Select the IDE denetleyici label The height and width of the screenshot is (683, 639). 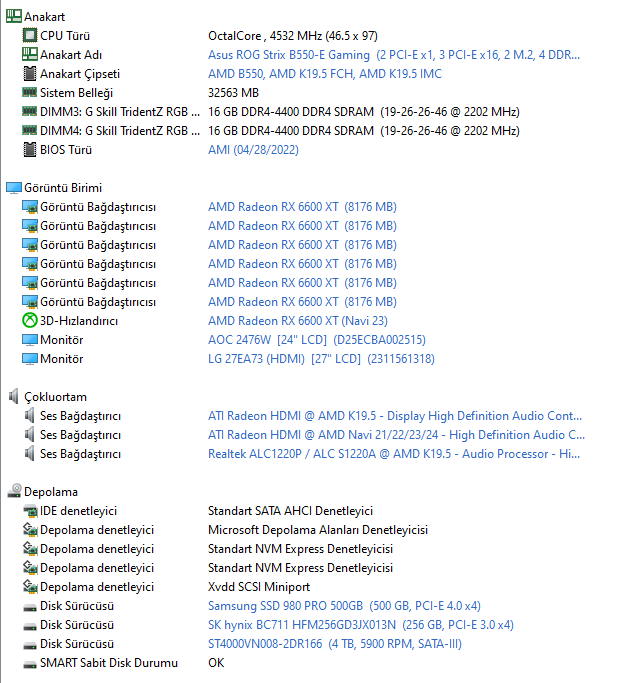tap(78, 511)
